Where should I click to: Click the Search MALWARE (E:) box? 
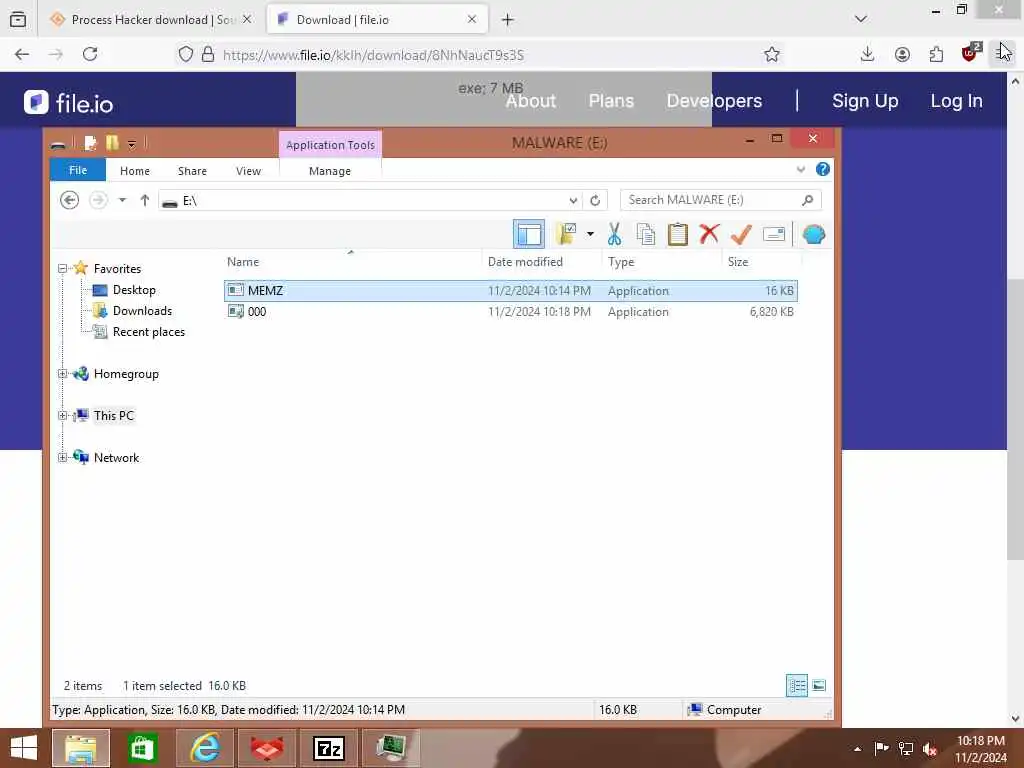coord(720,200)
